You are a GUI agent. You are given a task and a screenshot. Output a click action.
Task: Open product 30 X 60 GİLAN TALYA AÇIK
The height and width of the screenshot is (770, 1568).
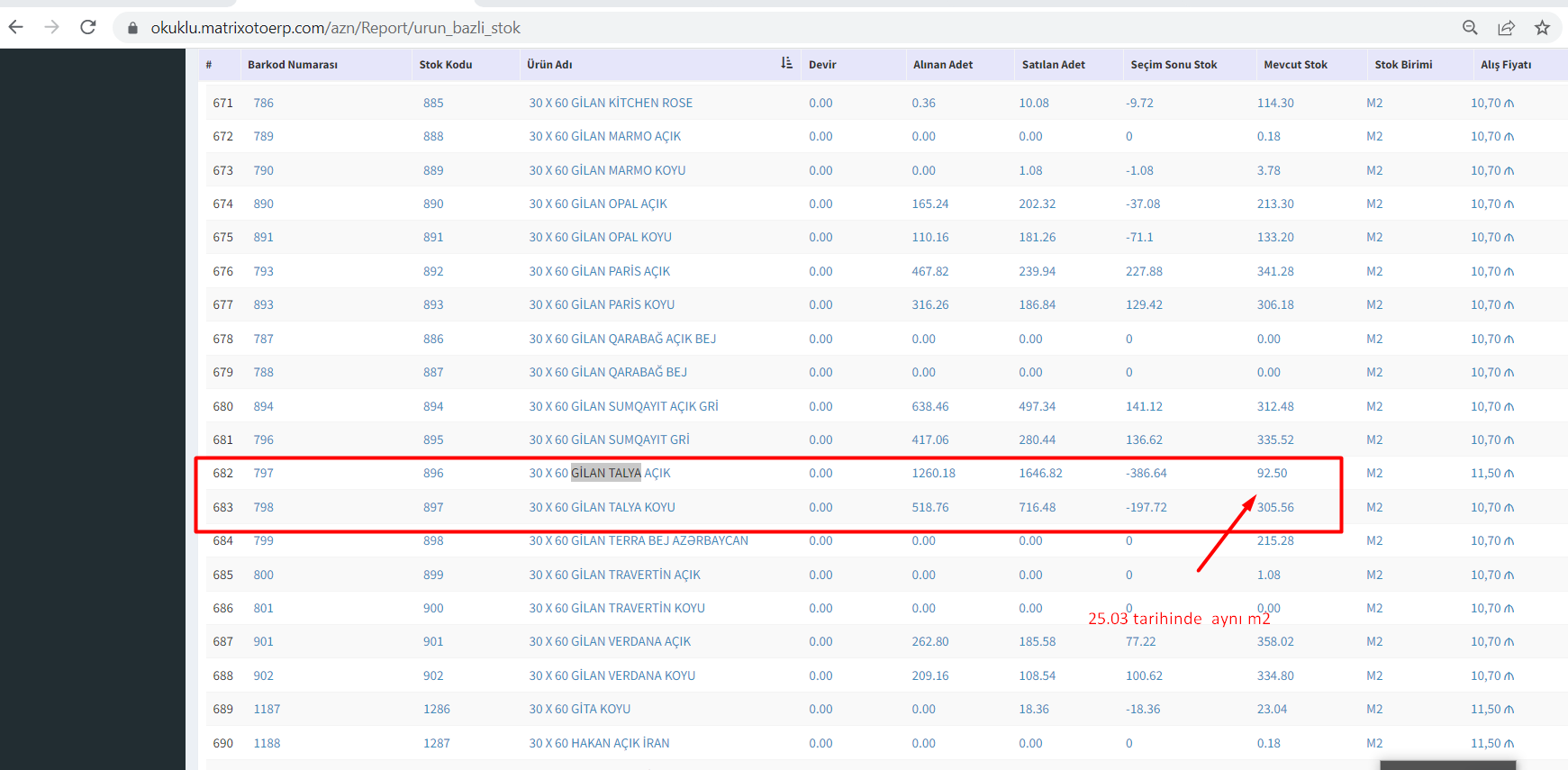pos(599,473)
